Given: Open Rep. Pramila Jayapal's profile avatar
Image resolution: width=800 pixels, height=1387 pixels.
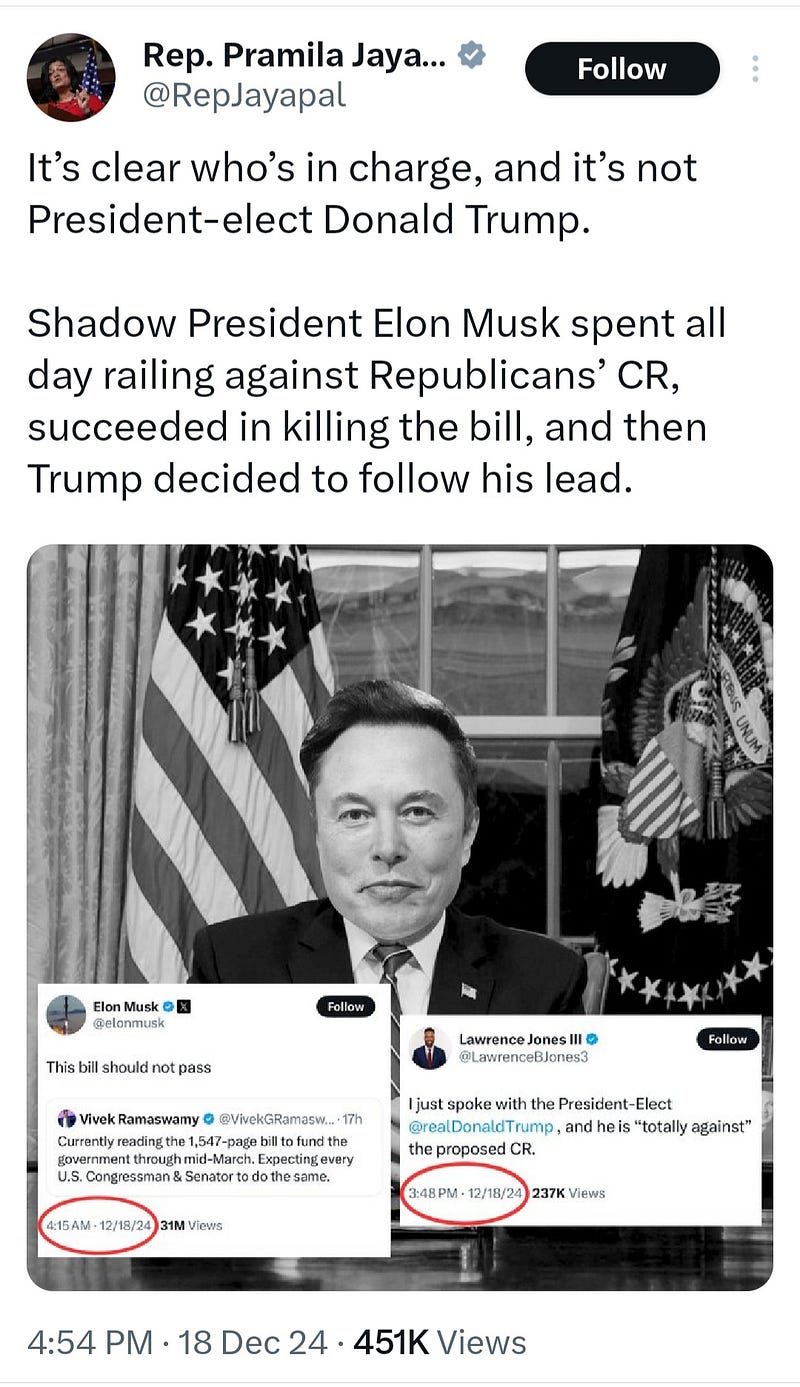Looking at the screenshot, I should 71,78.
